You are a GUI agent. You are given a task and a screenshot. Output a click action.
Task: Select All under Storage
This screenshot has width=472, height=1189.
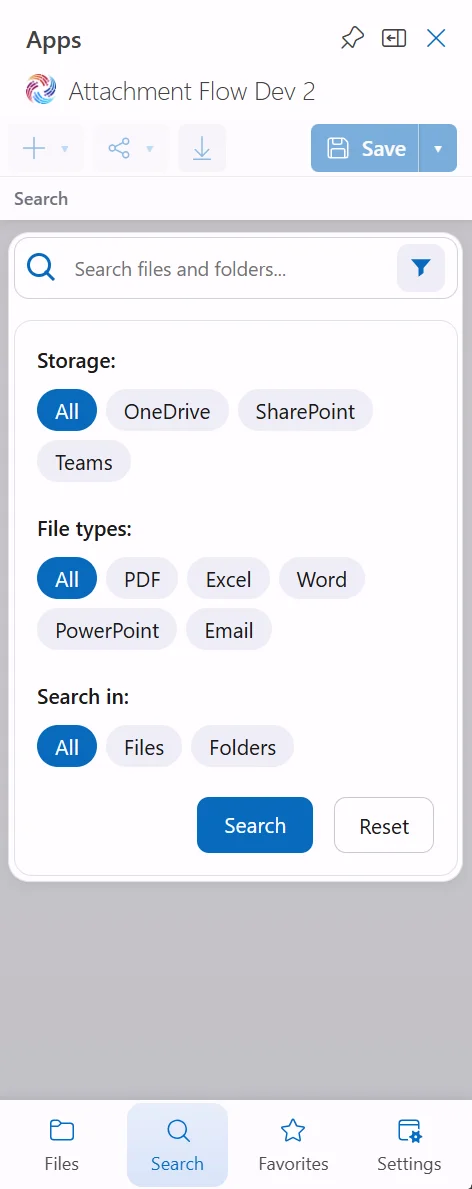(67, 410)
